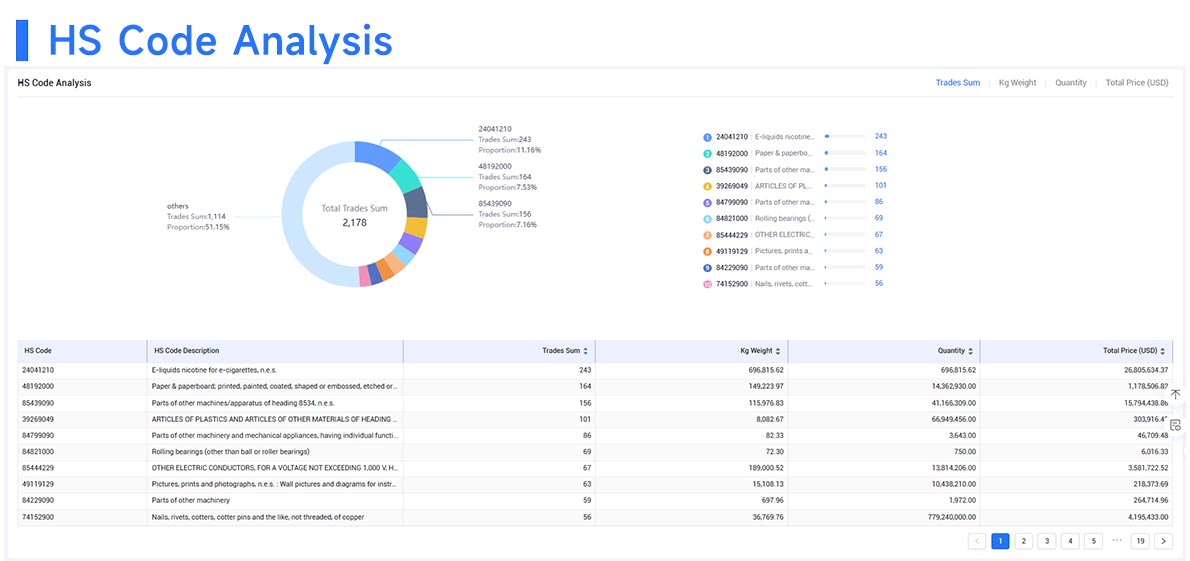
Task: Sort table by Trades Sum column
Action: (585, 351)
